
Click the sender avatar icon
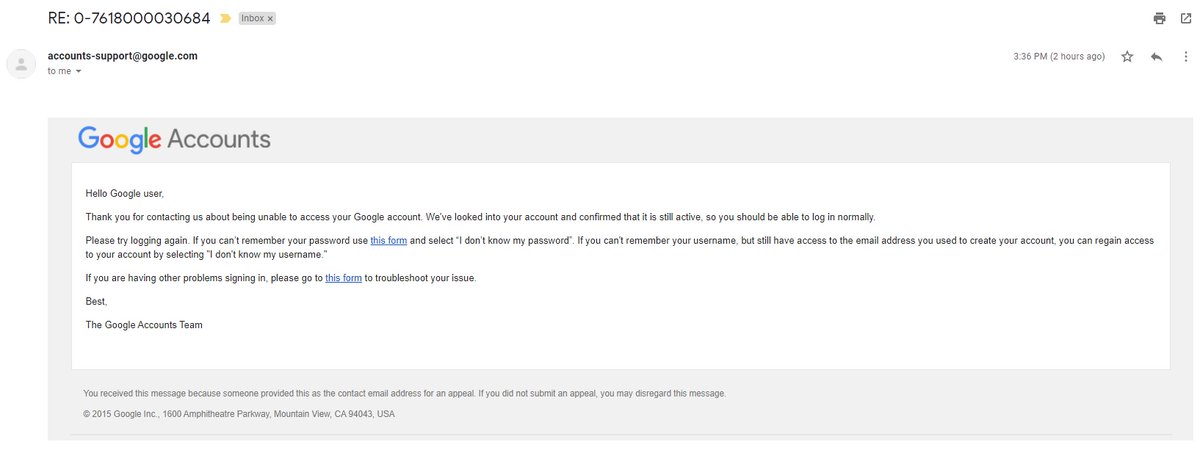click(x=20, y=64)
